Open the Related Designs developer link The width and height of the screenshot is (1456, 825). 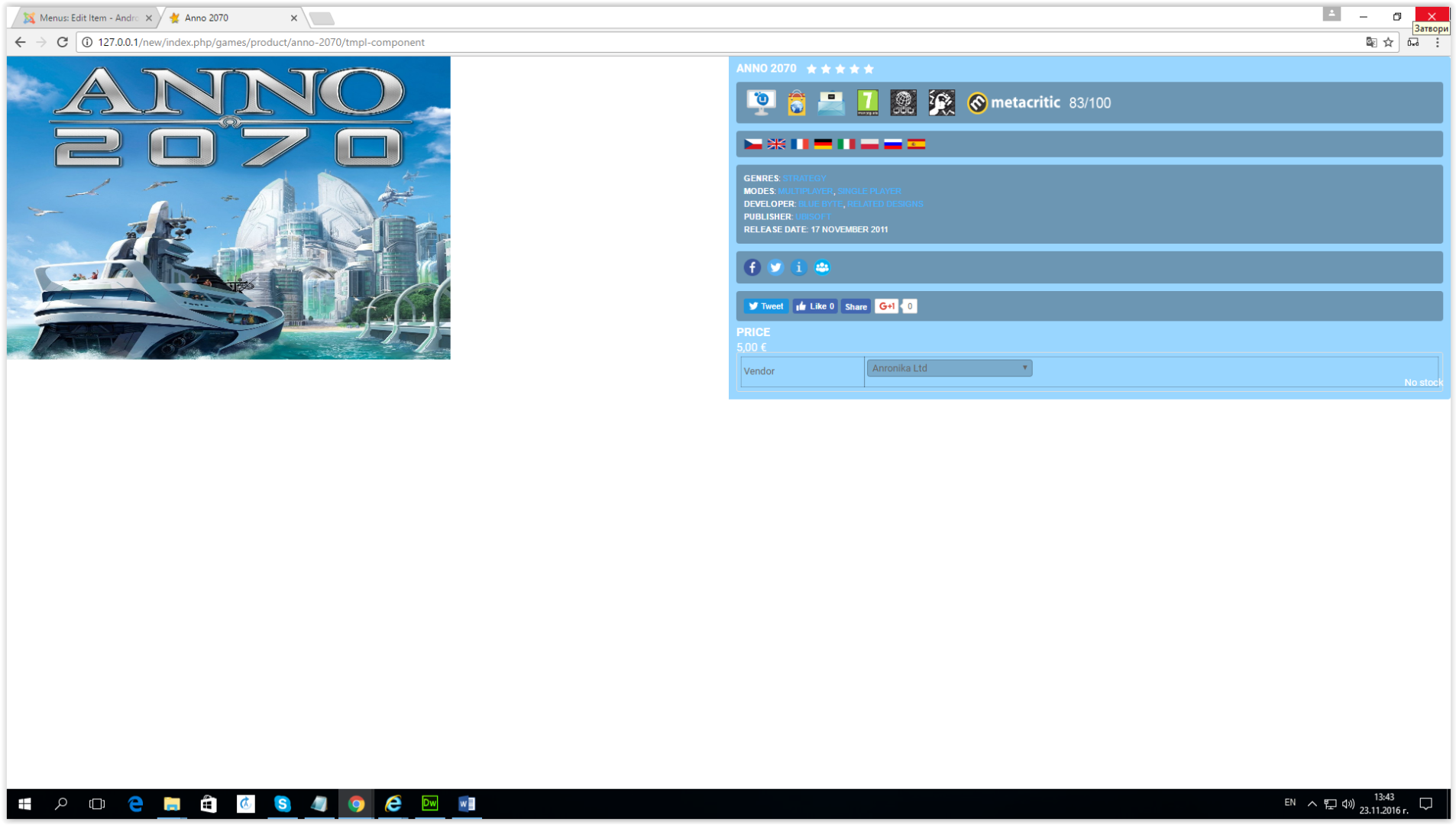[x=885, y=204]
